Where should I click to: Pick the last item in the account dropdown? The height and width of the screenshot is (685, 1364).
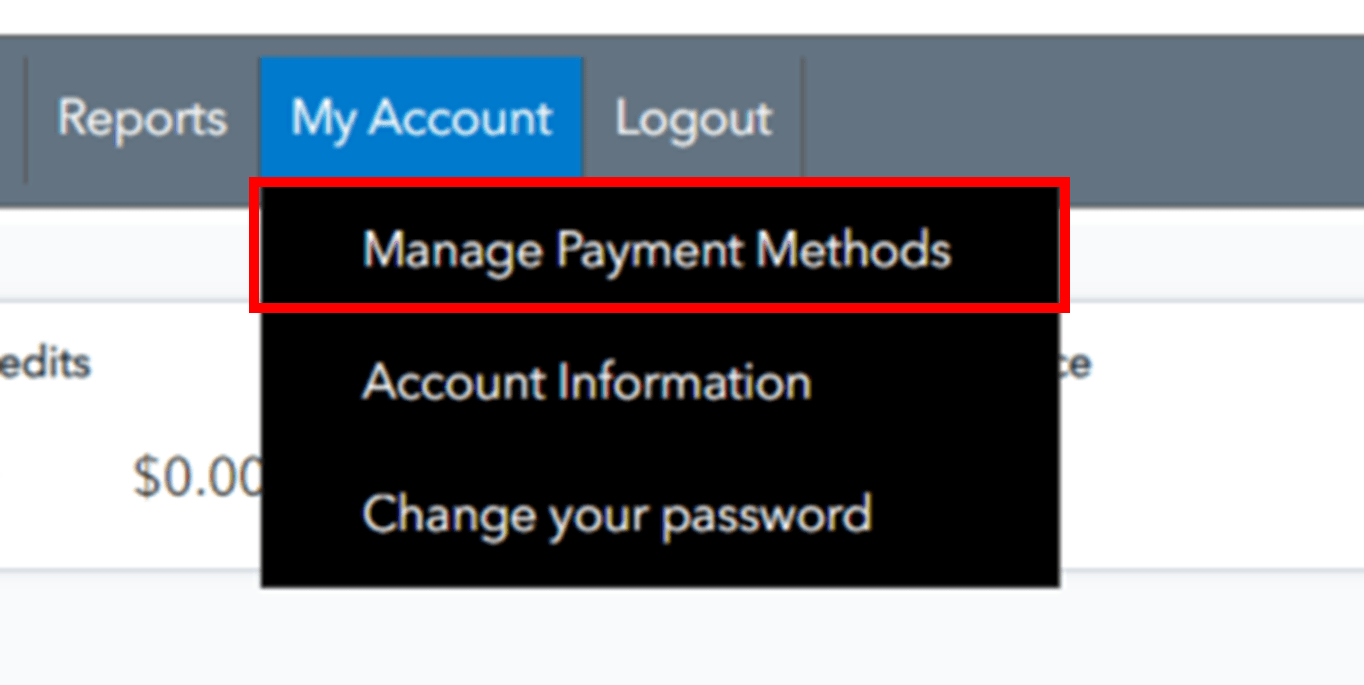(x=616, y=514)
